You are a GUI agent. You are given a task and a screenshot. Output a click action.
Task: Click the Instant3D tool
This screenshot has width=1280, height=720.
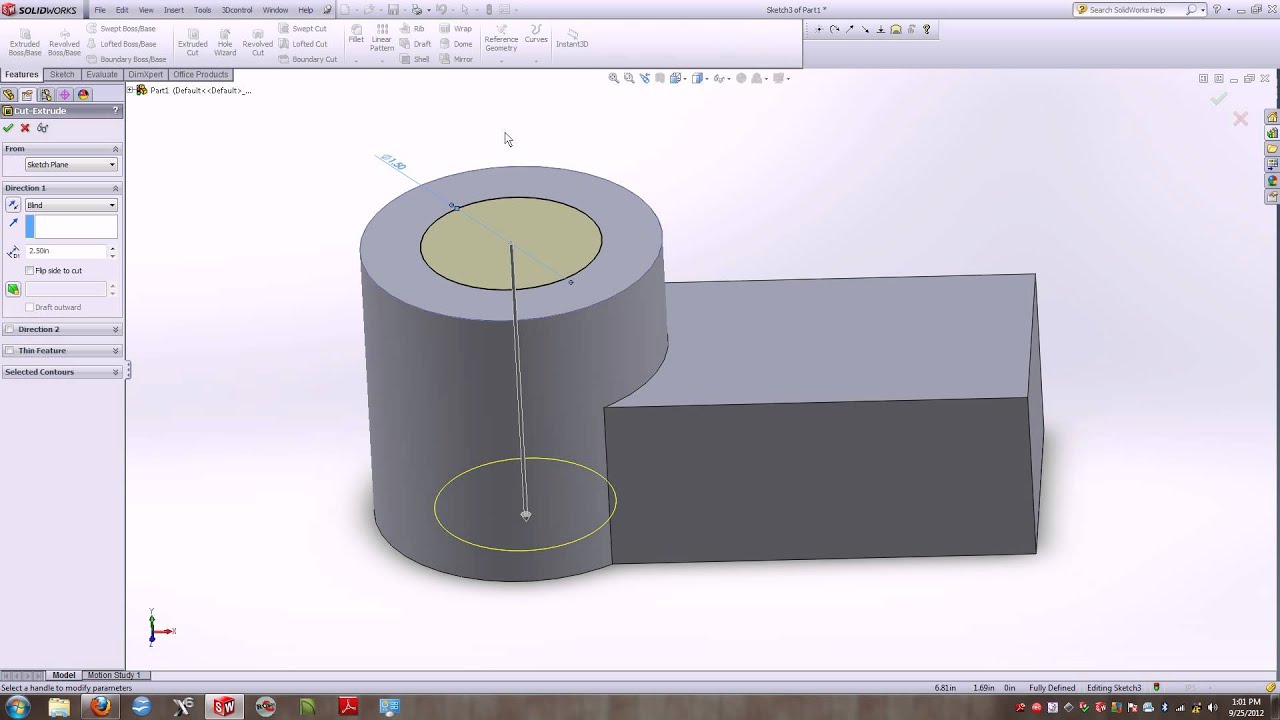tap(572, 38)
